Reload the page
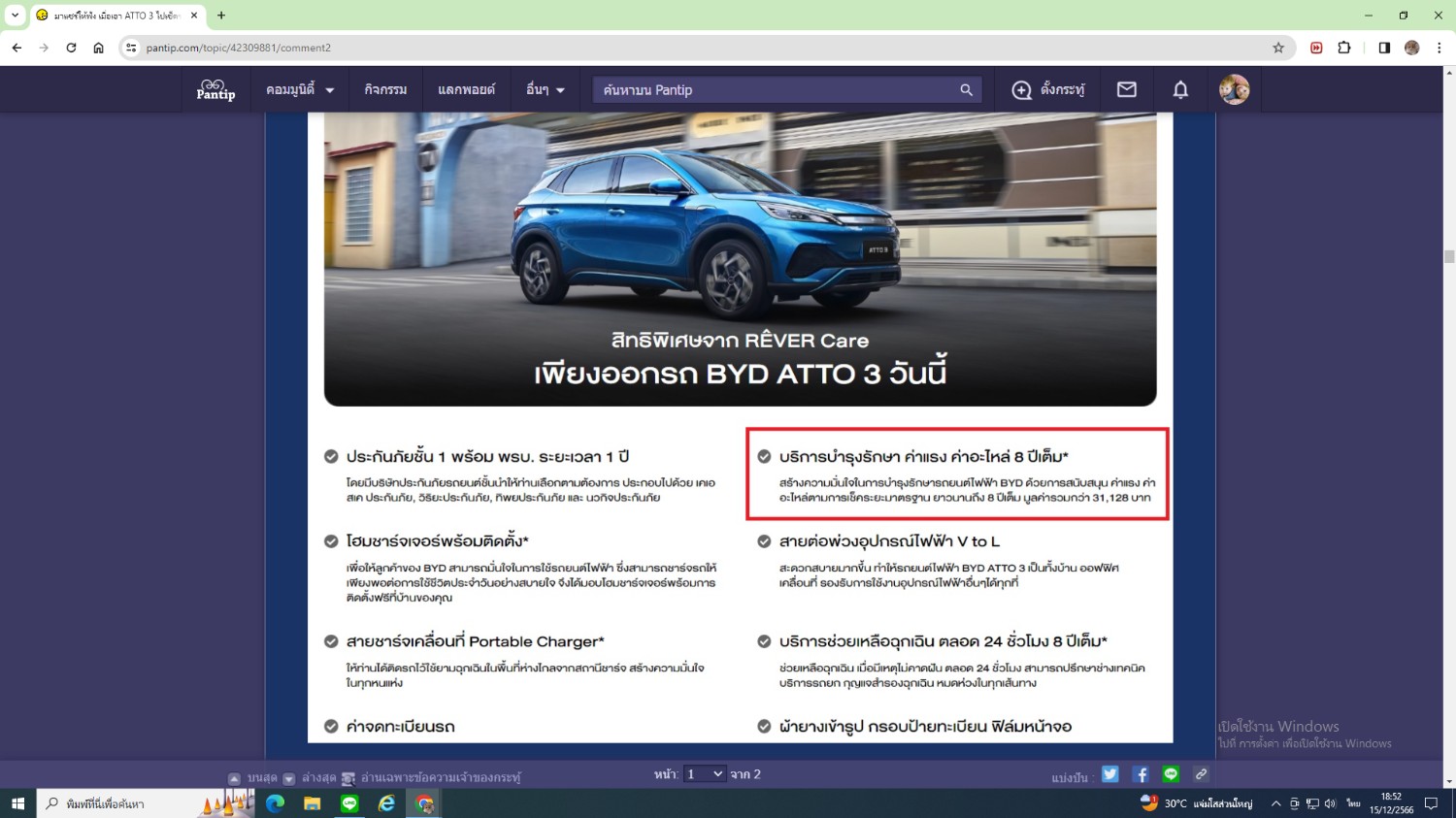 71,48
